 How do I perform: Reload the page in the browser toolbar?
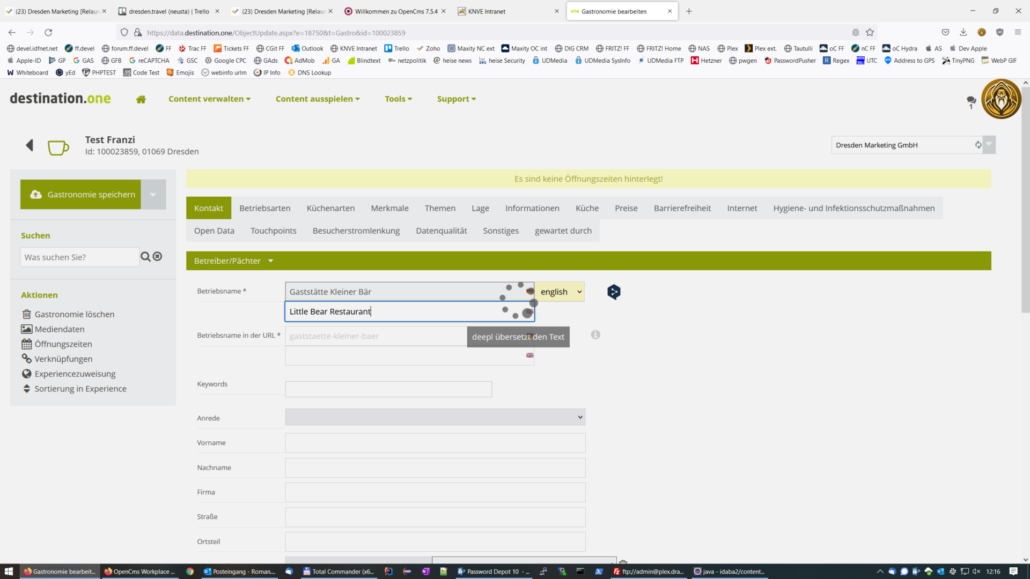tap(48, 32)
